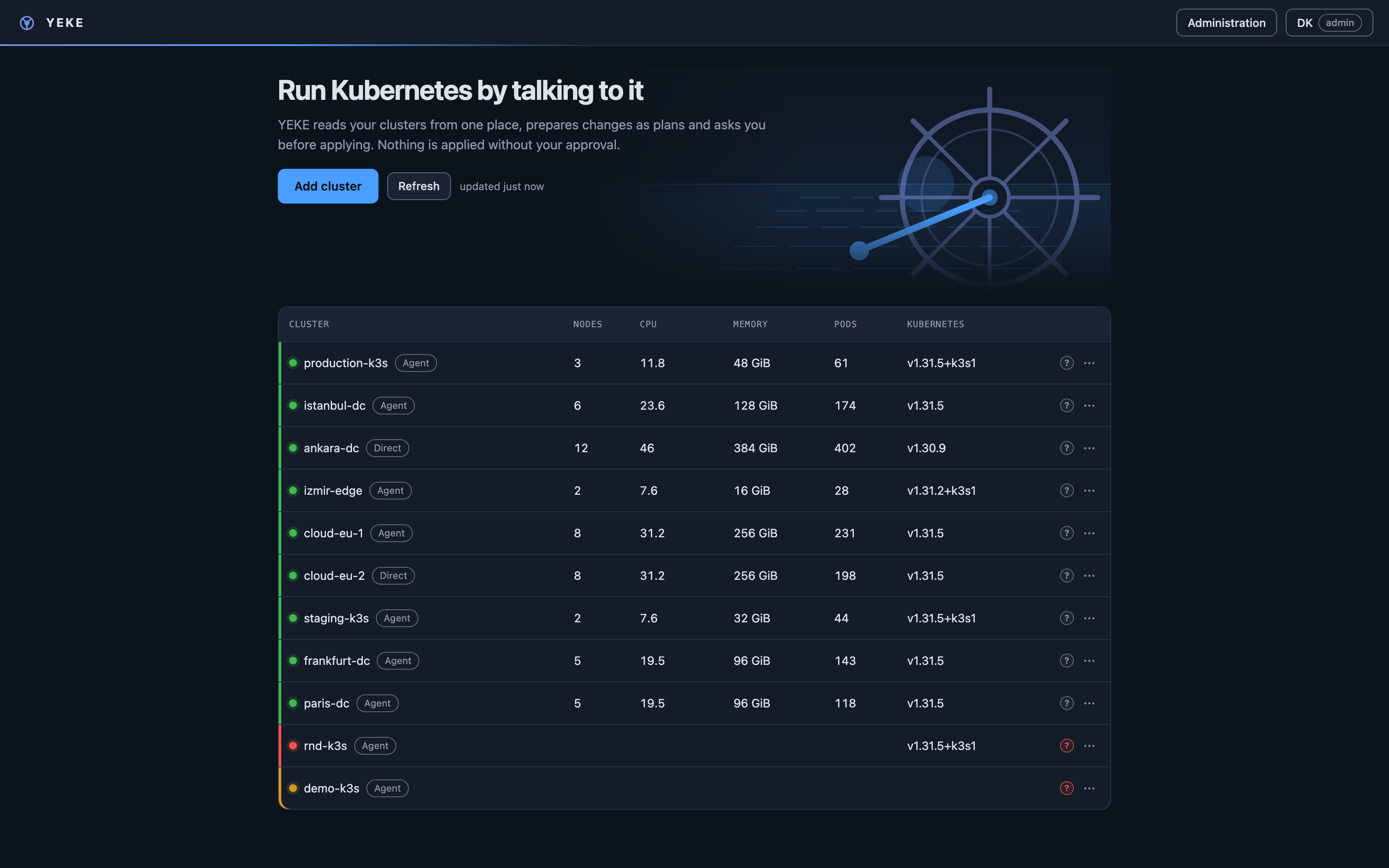Open the istanbul-dc cluster
1389x868 pixels.
click(335, 405)
